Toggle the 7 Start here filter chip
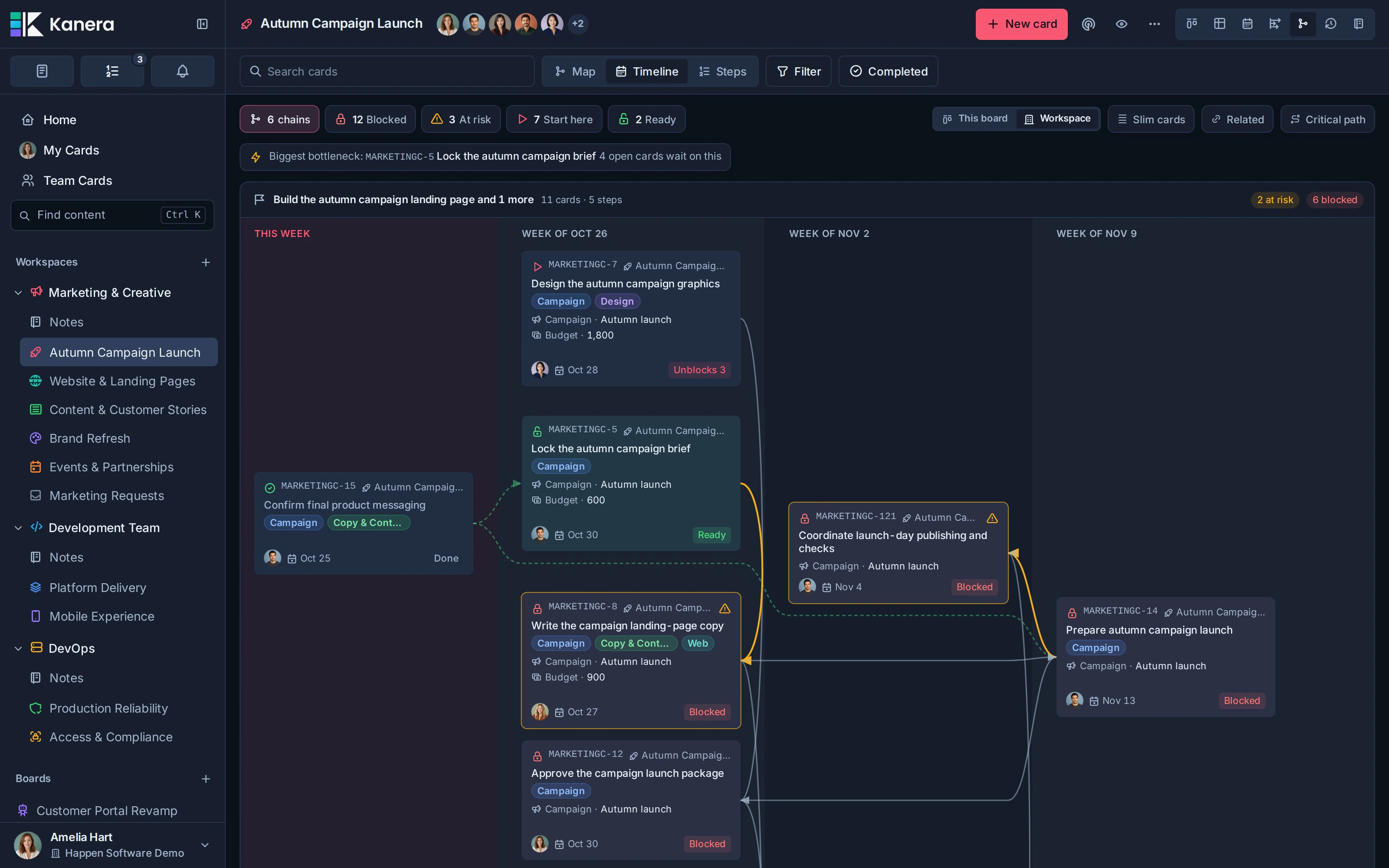The width and height of the screenshot is (1389, 868). coord(554,119)
